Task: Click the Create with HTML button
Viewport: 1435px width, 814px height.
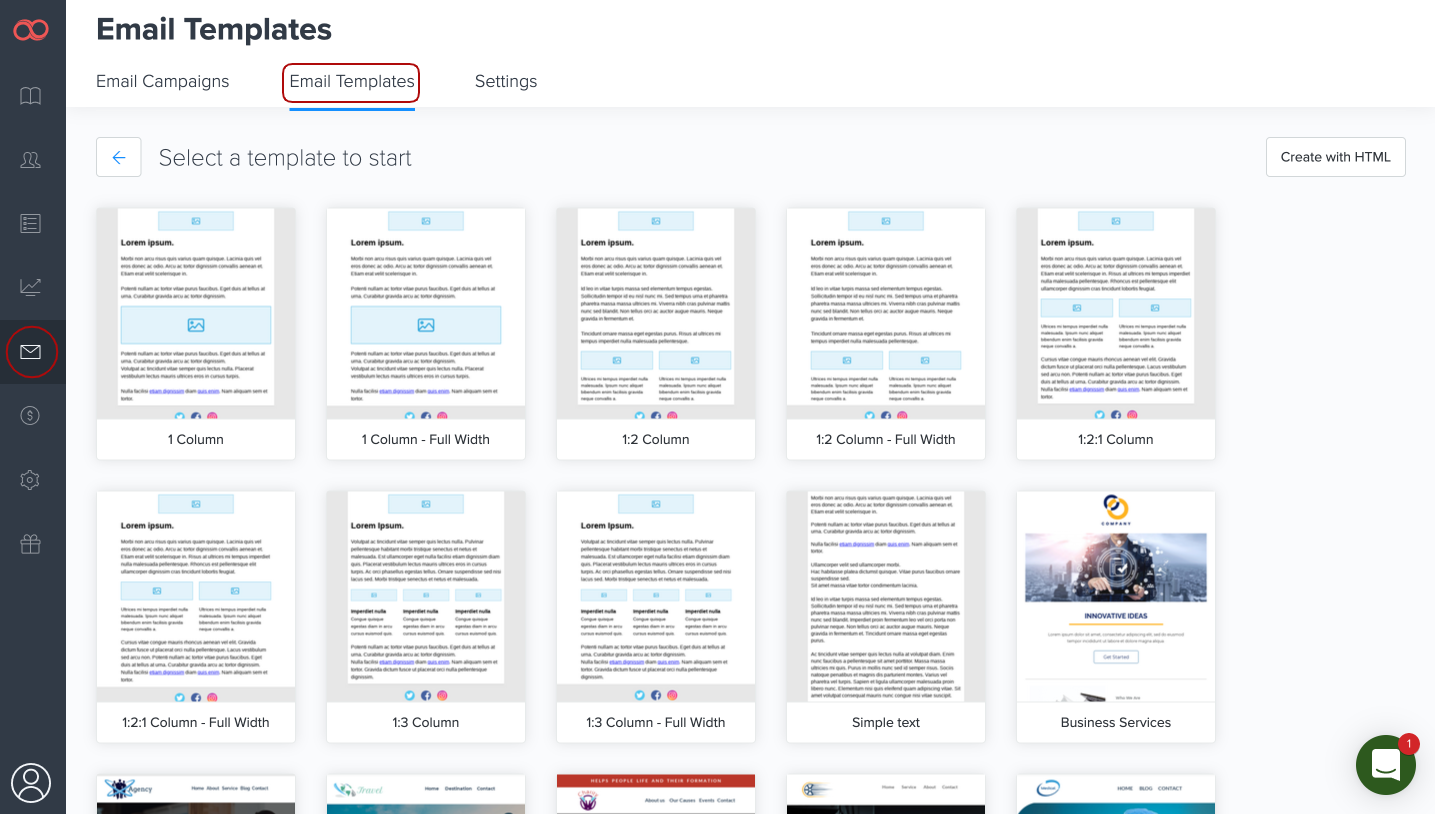Action: coord(1335,157)
